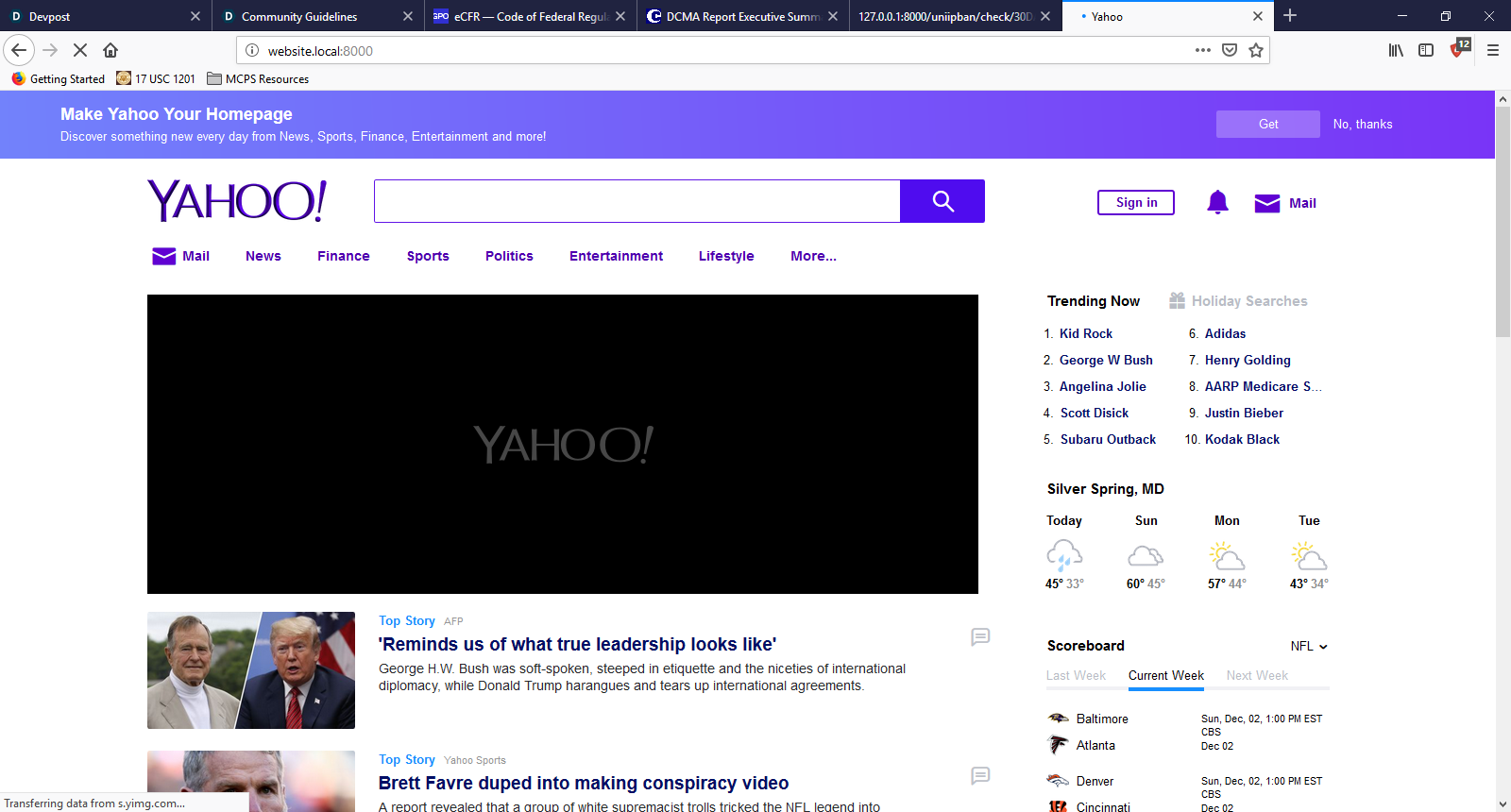The width and height of the screenshot is (1511, 812).
Task: Open the Firefox hamburger menu
Action: click(x=1493, y=50)
